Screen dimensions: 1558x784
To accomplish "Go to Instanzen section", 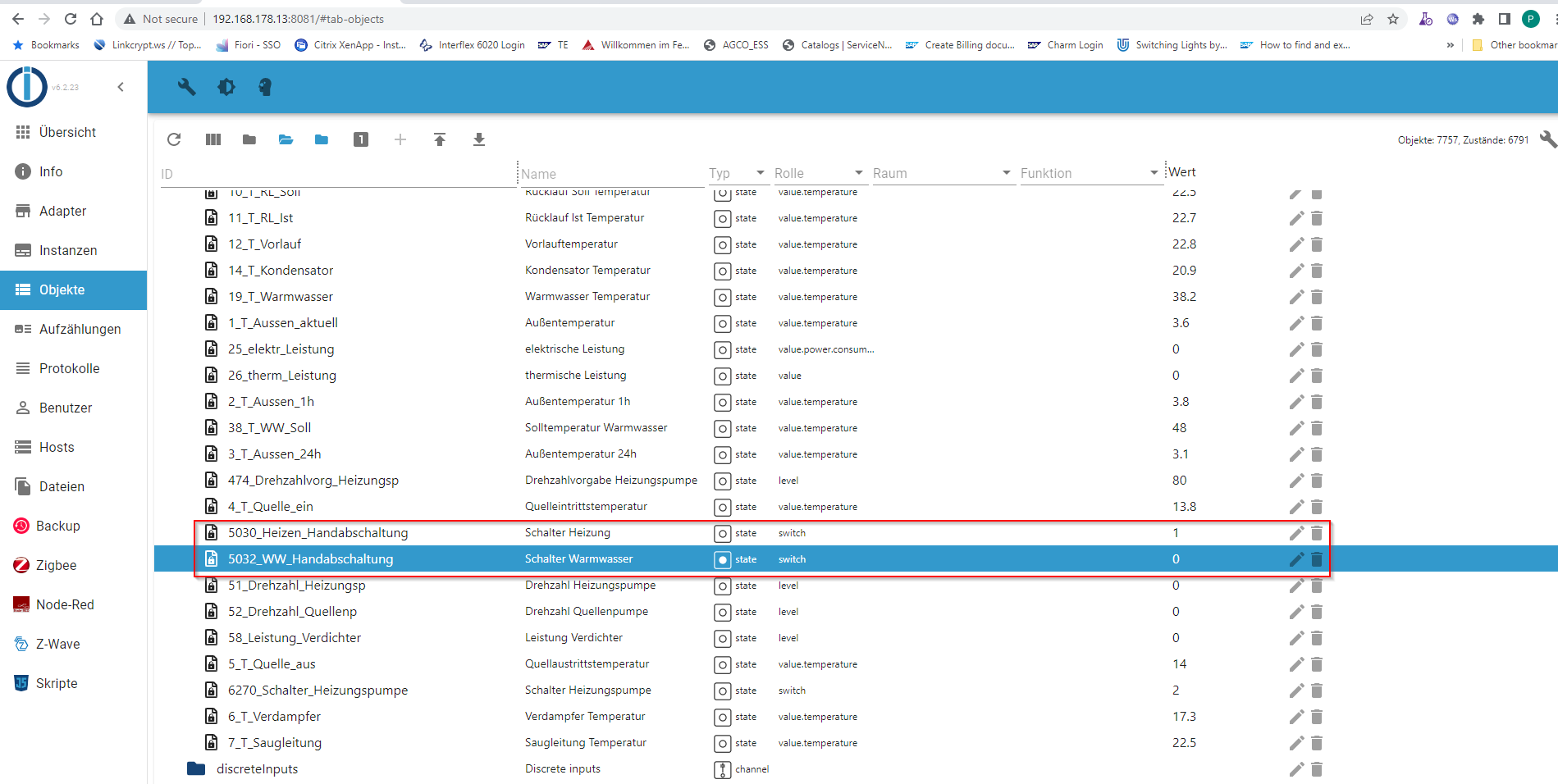I will 73,250.
